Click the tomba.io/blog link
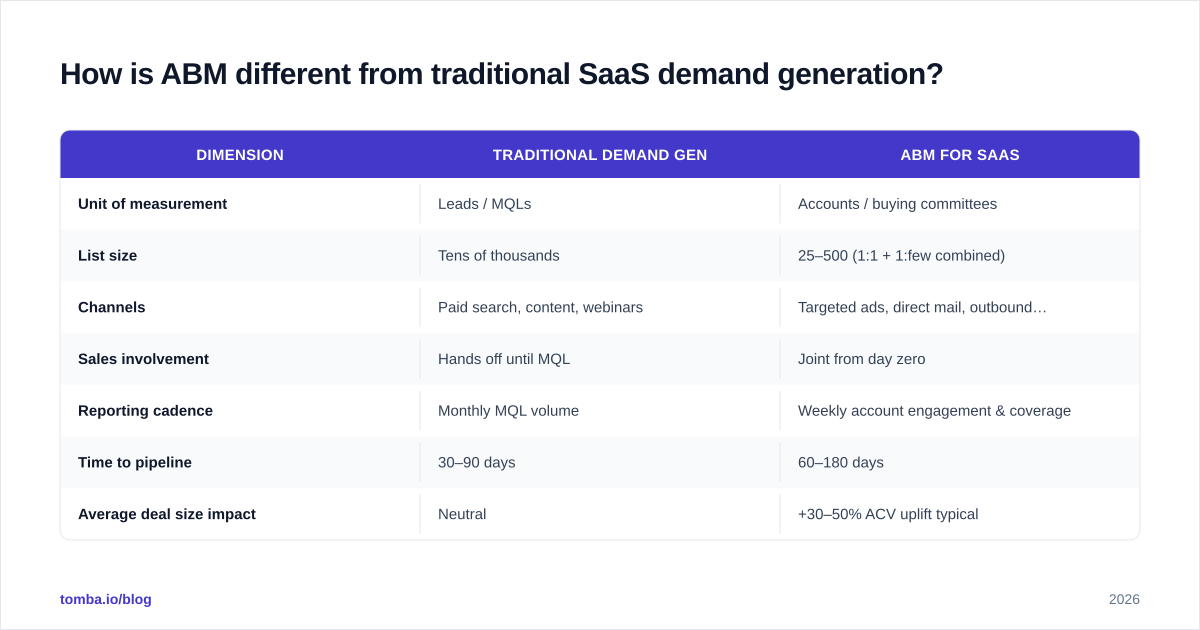The width and height of the screenshot is (1200, 630). pyautogui.click(x=106, y=599)
